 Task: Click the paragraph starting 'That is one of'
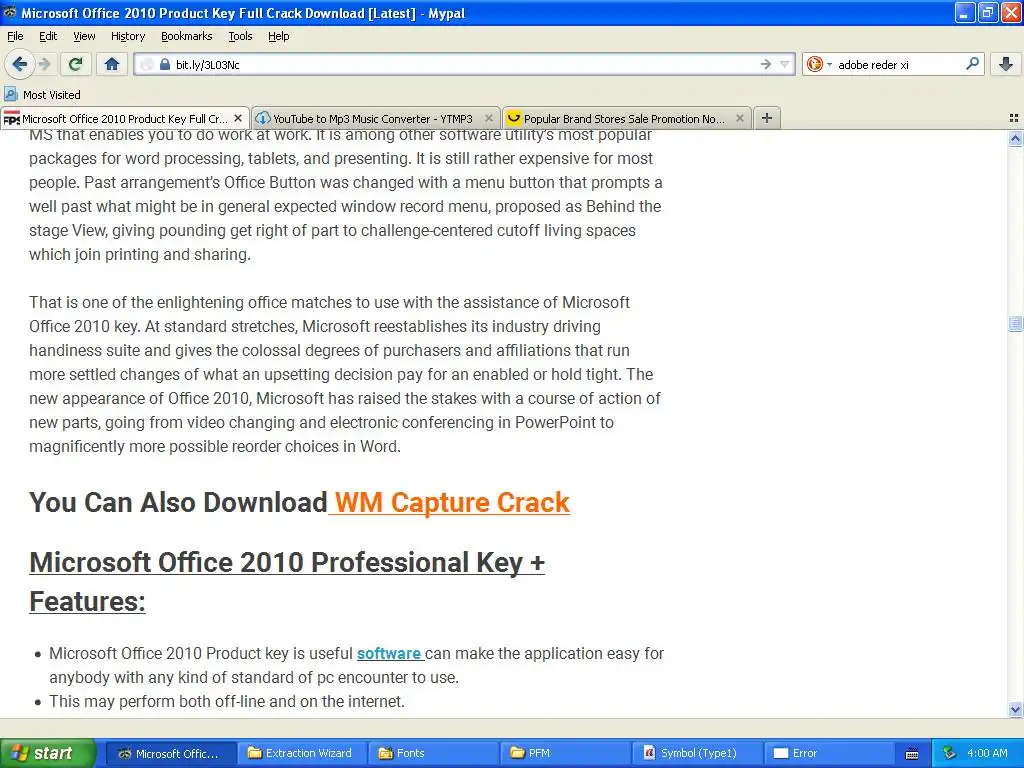tap(345, 374)
